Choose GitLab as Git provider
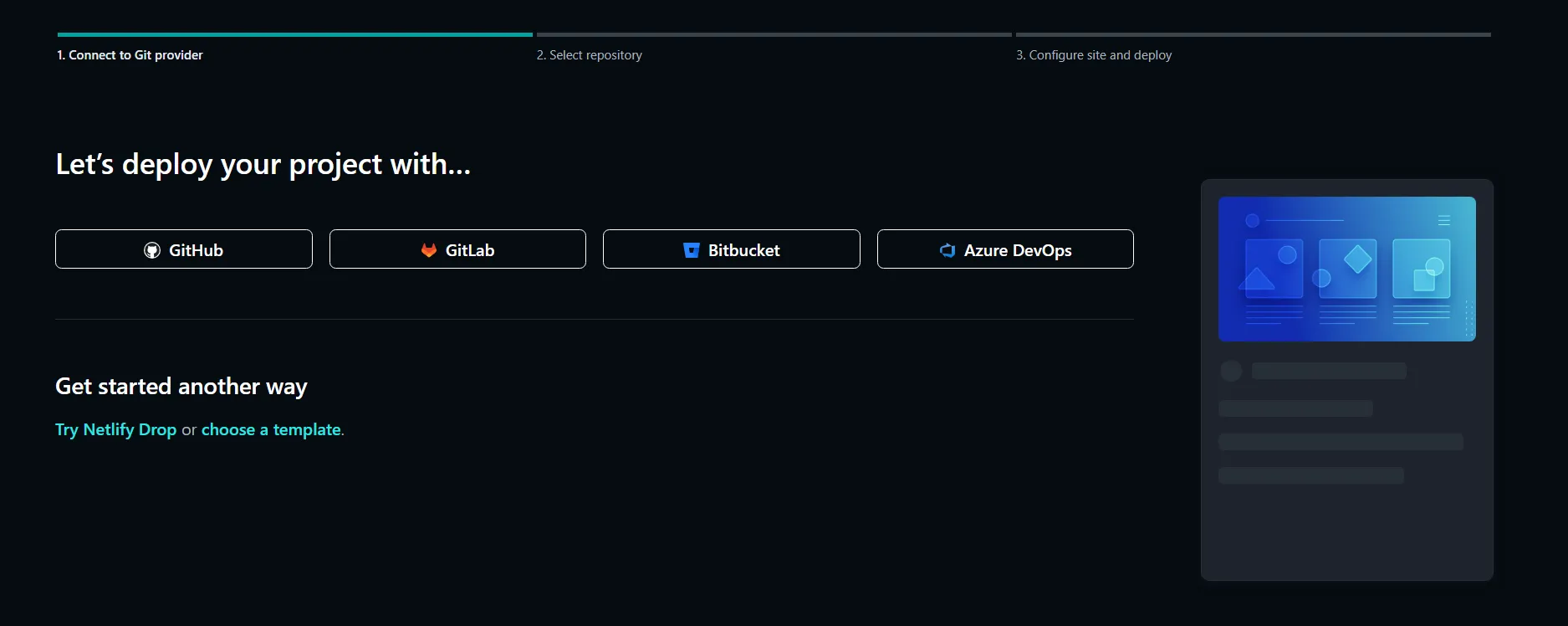Viewport: 1568px width, 626px height. point(457,249)
